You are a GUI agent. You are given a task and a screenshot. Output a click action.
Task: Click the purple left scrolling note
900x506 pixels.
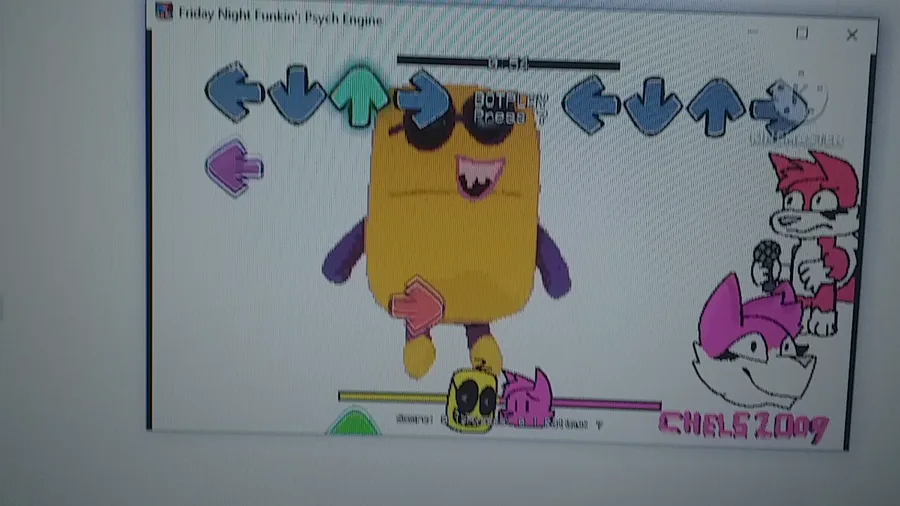pyautogui.click(x=234, y=168)
